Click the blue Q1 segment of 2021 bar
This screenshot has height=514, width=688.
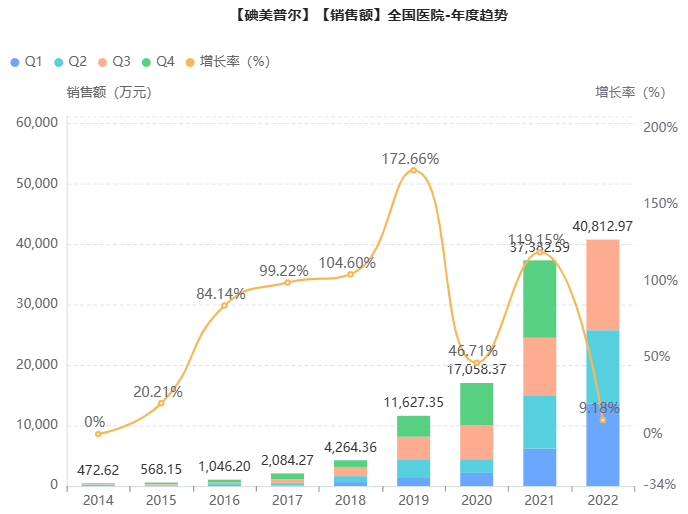click(540, 467)
